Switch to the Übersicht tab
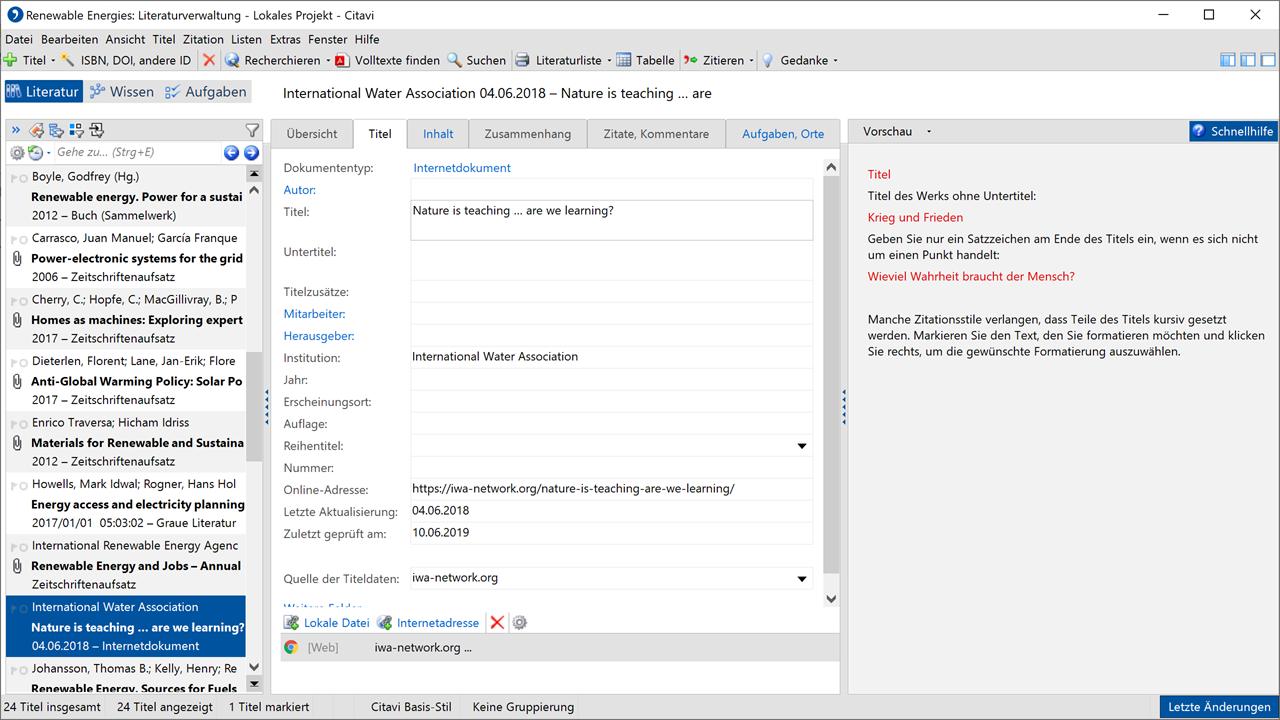This screenshot has height=720, width=1280. [312, 134]
